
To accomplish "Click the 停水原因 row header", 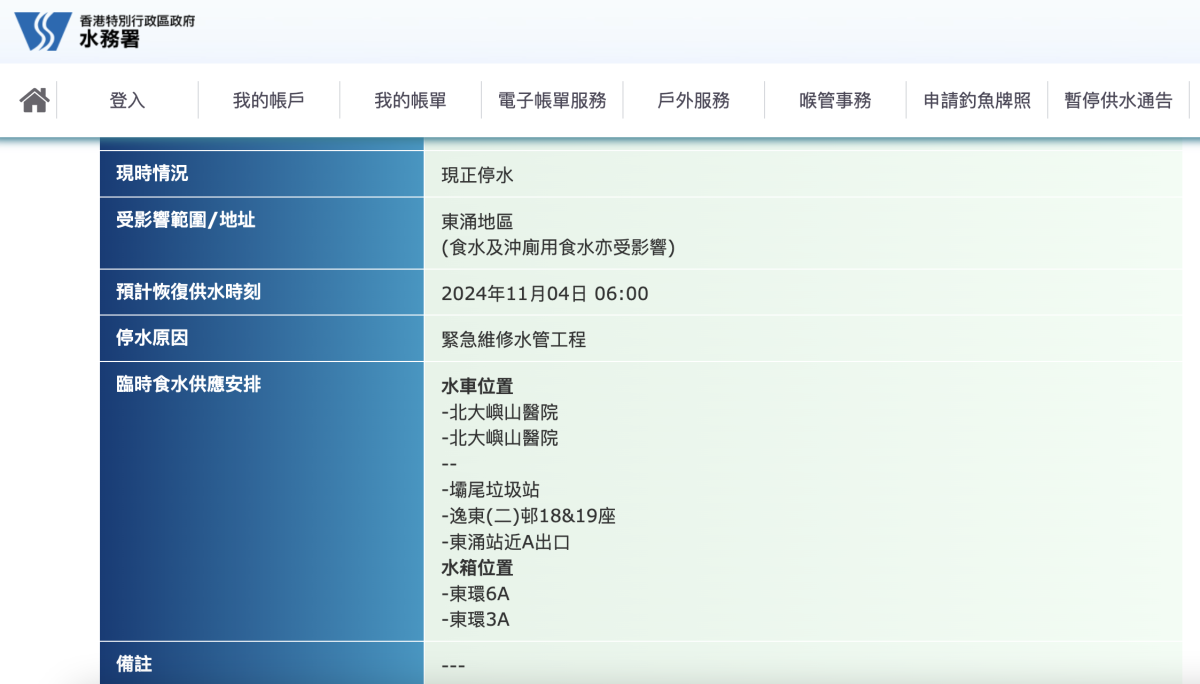I will coord(152,338).
